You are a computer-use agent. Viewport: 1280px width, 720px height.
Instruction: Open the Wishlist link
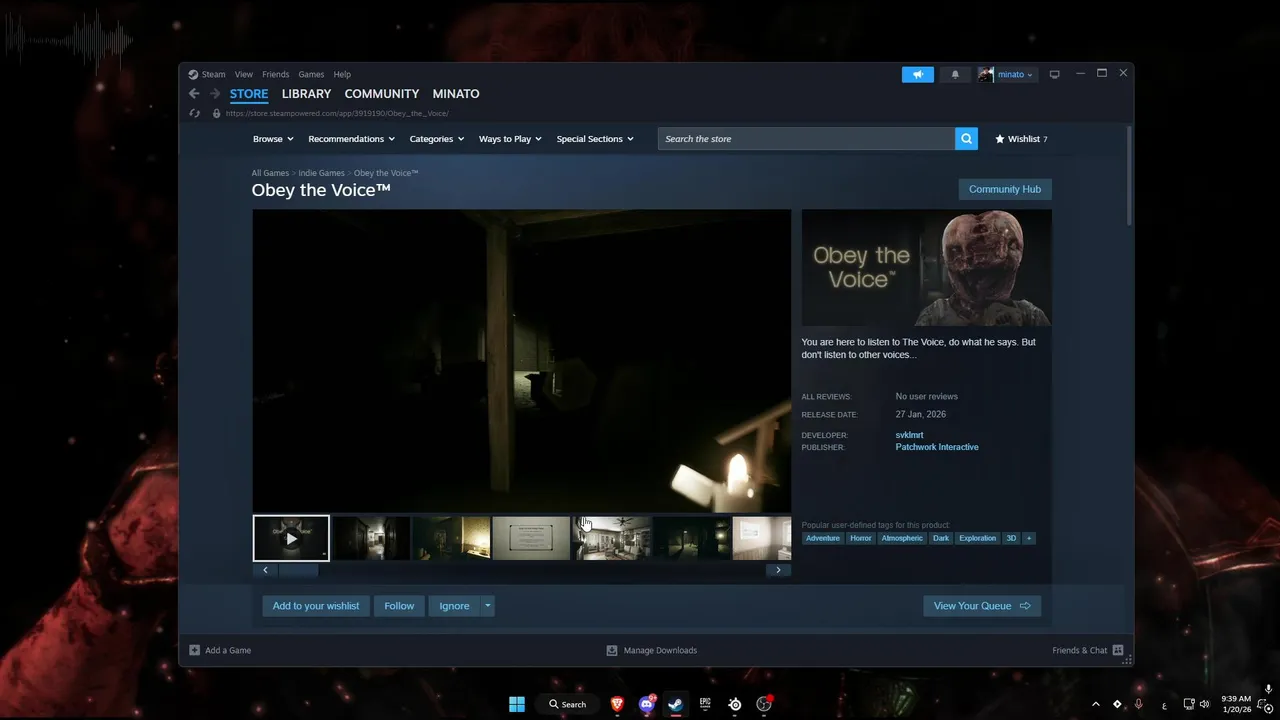click(x=1021, y=139)
